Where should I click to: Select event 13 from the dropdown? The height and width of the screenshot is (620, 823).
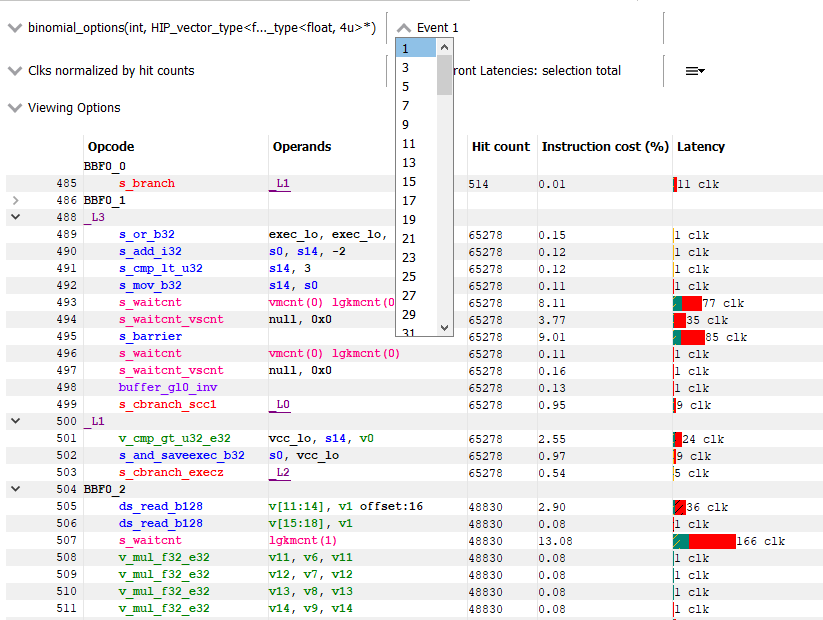pos(416,163)
